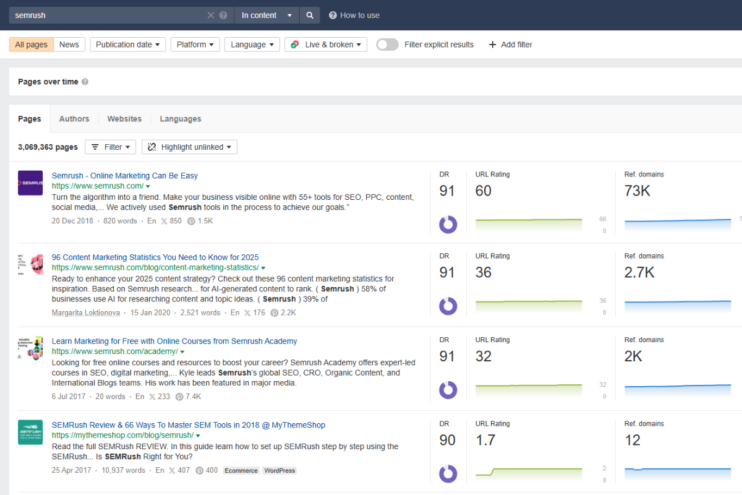Expand the mythemeshop.com URL dropdown arrow
Screen dimensions: 742x495
pyautogui.click(x=198, y=436)
